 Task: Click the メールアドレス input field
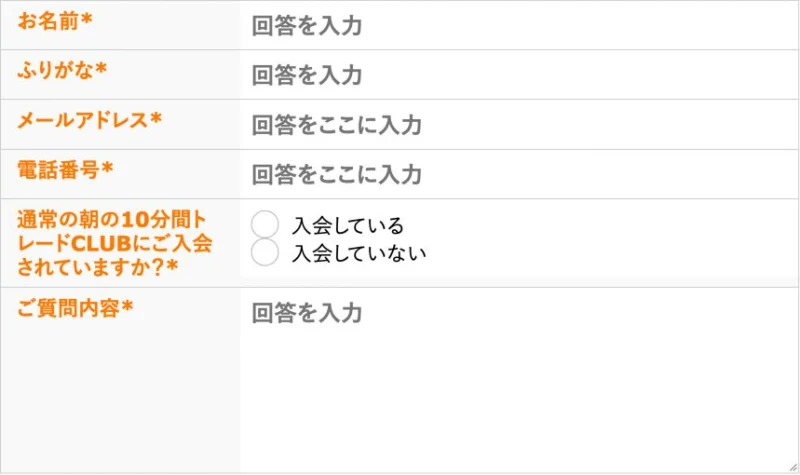519,125
